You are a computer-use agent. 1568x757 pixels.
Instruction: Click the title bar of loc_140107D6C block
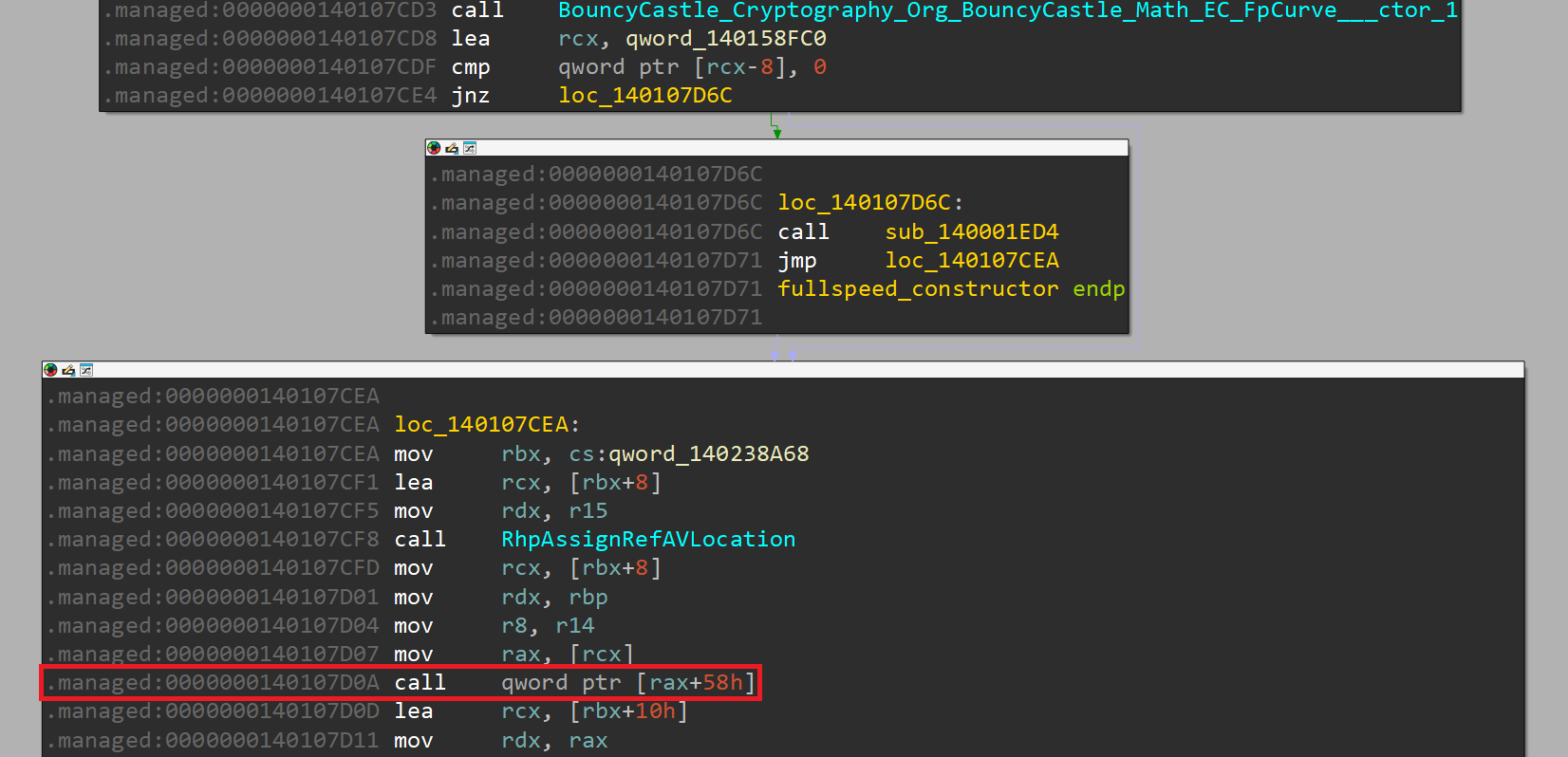pyautogui.click(x=776, y=148)
